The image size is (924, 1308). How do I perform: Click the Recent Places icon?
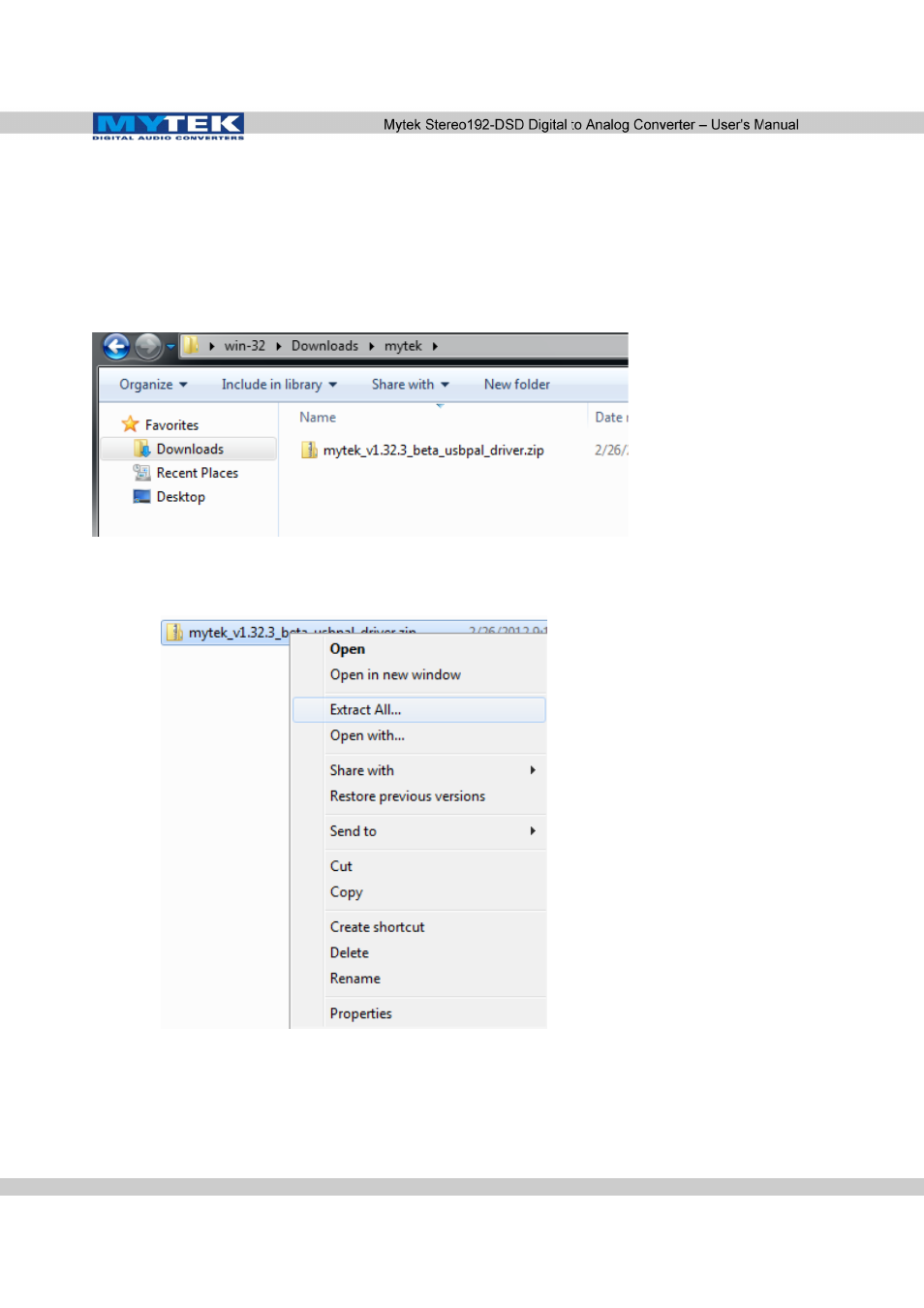point(142,473)
